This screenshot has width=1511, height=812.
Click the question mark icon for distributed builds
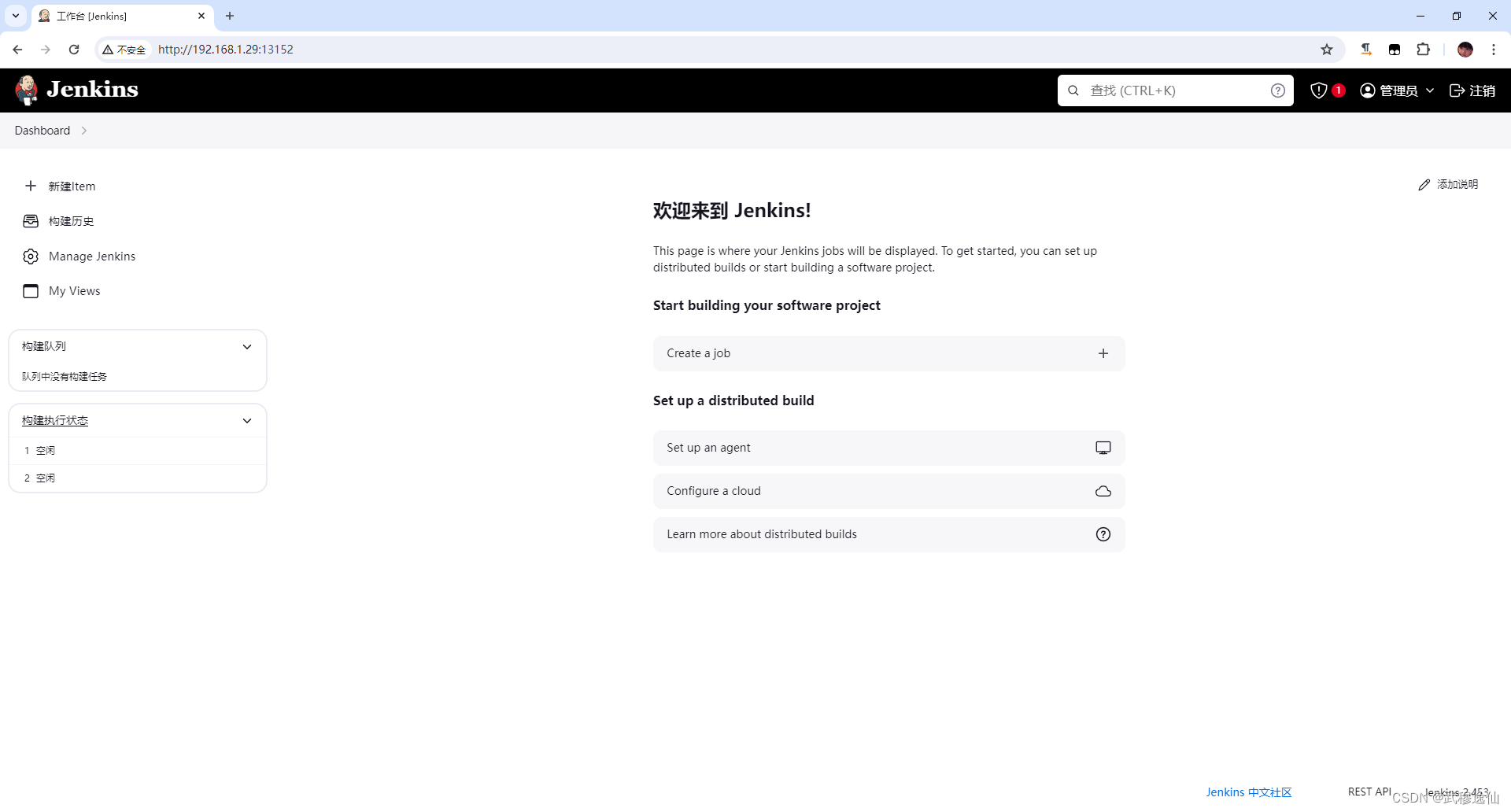pyautogui.click(x=1103, y=534)
